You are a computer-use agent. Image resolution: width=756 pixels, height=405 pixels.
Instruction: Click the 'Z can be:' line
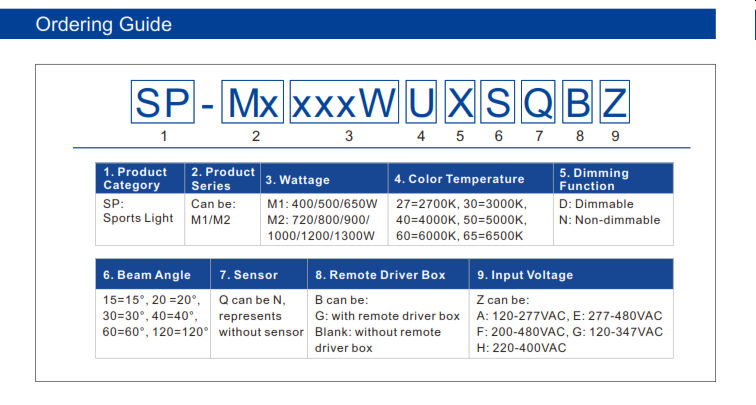[x=503, y=300]
